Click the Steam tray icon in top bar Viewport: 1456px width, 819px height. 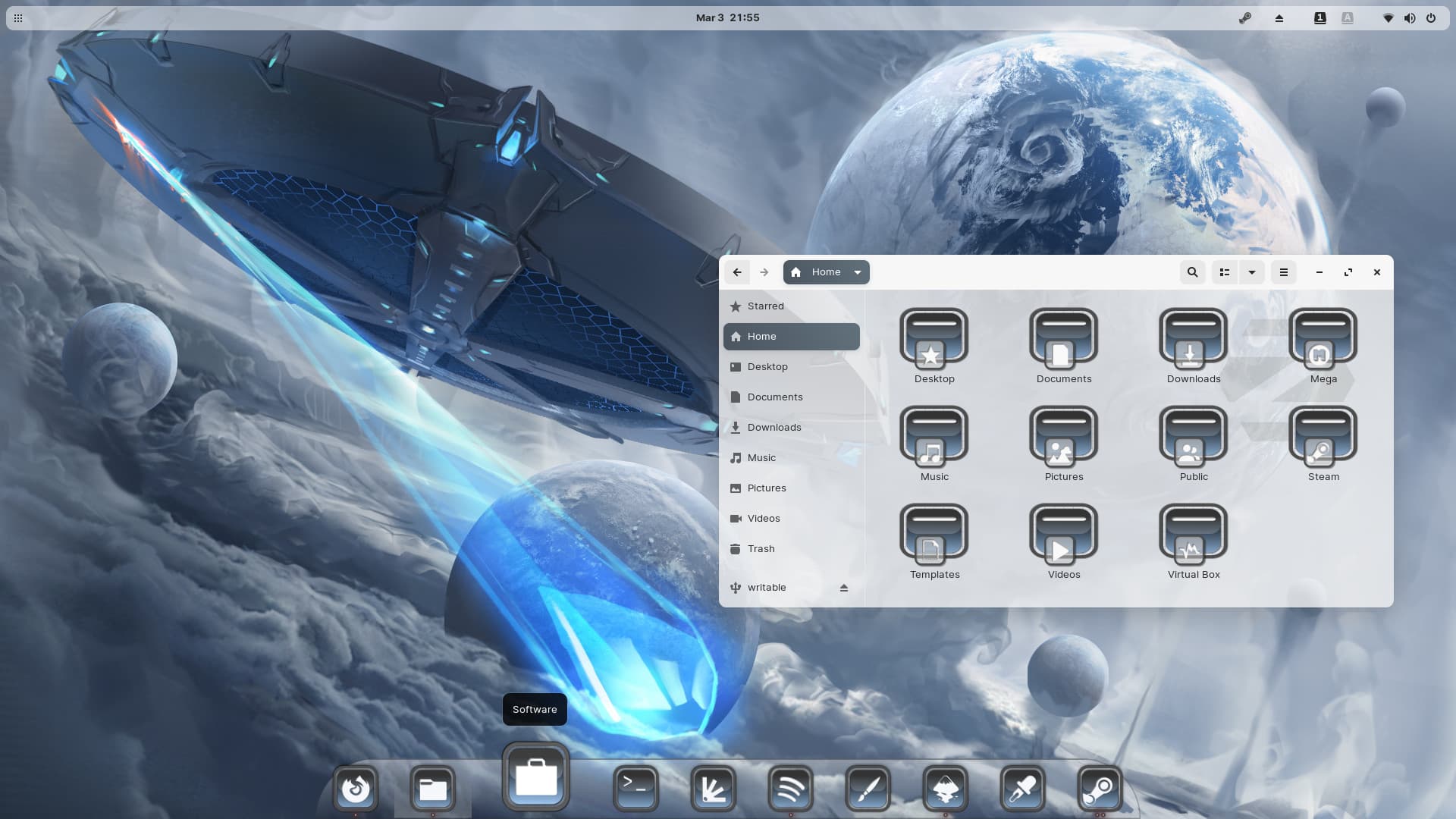(x=1244, y=17)
